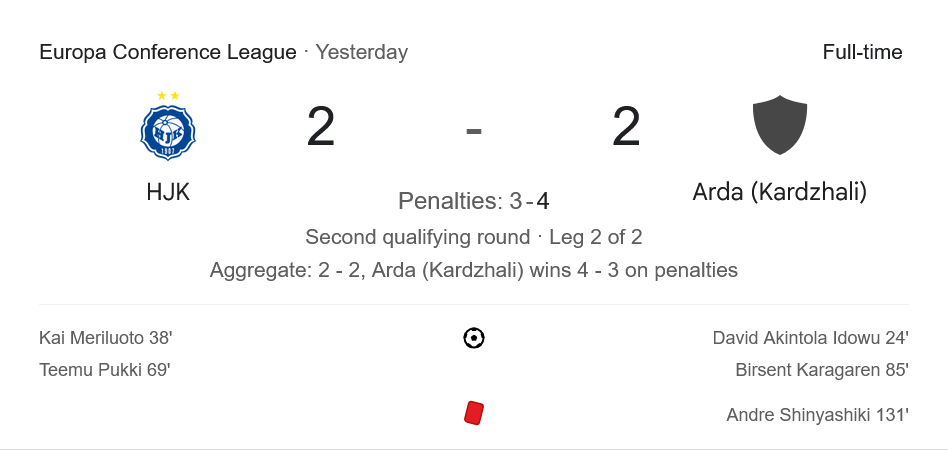Click the Aggregate 2 - 2 summary line
Image resolution: width=948 pixels, height=450 pixels.
[474, 270]
